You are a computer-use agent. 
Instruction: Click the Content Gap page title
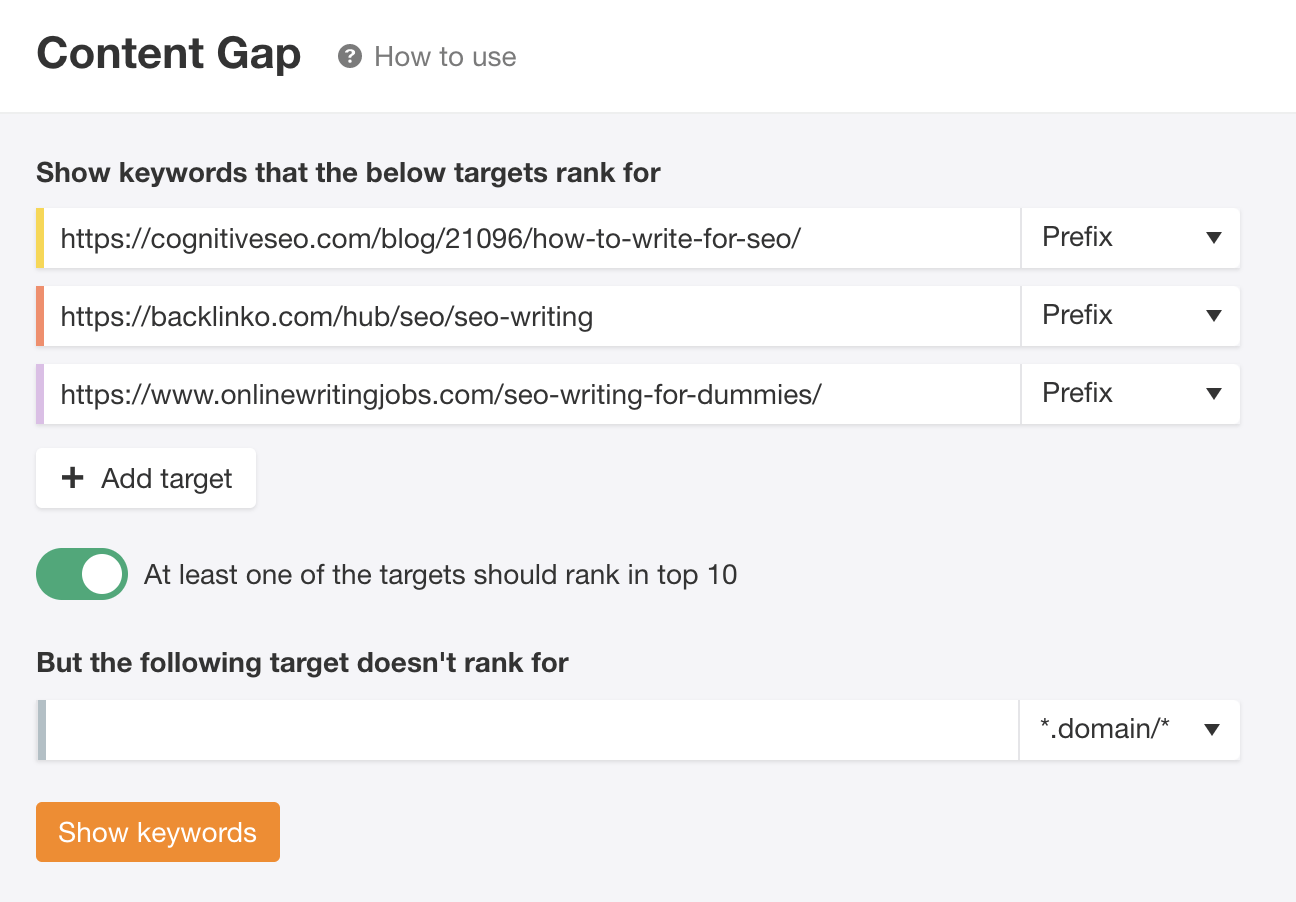168,54
